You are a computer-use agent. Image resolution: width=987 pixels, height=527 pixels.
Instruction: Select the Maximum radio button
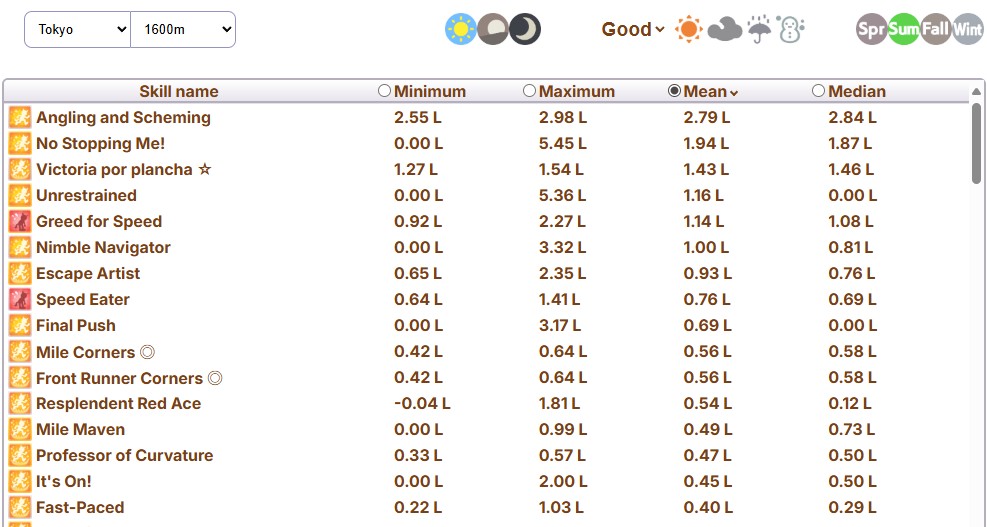(x=529, y=91)
